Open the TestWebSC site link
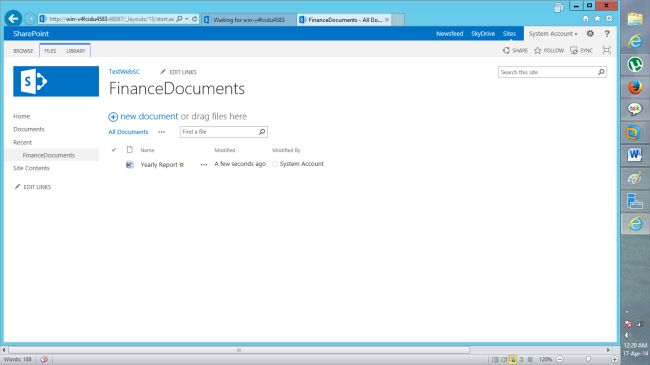The image size is (650, 365). [124, 72]
